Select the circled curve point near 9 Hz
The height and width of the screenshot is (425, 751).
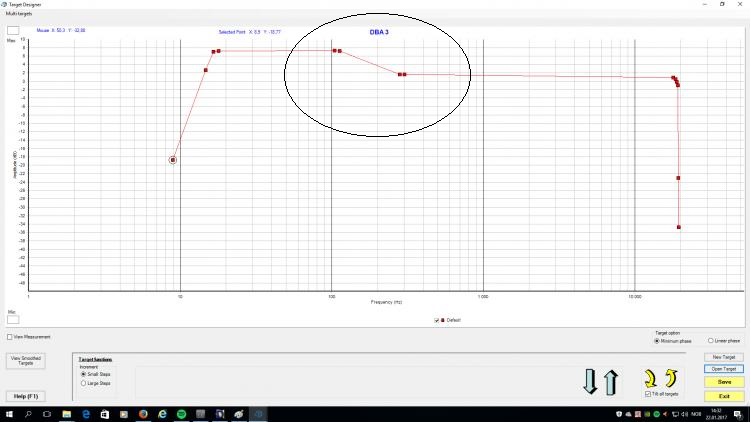pos(173,160)
